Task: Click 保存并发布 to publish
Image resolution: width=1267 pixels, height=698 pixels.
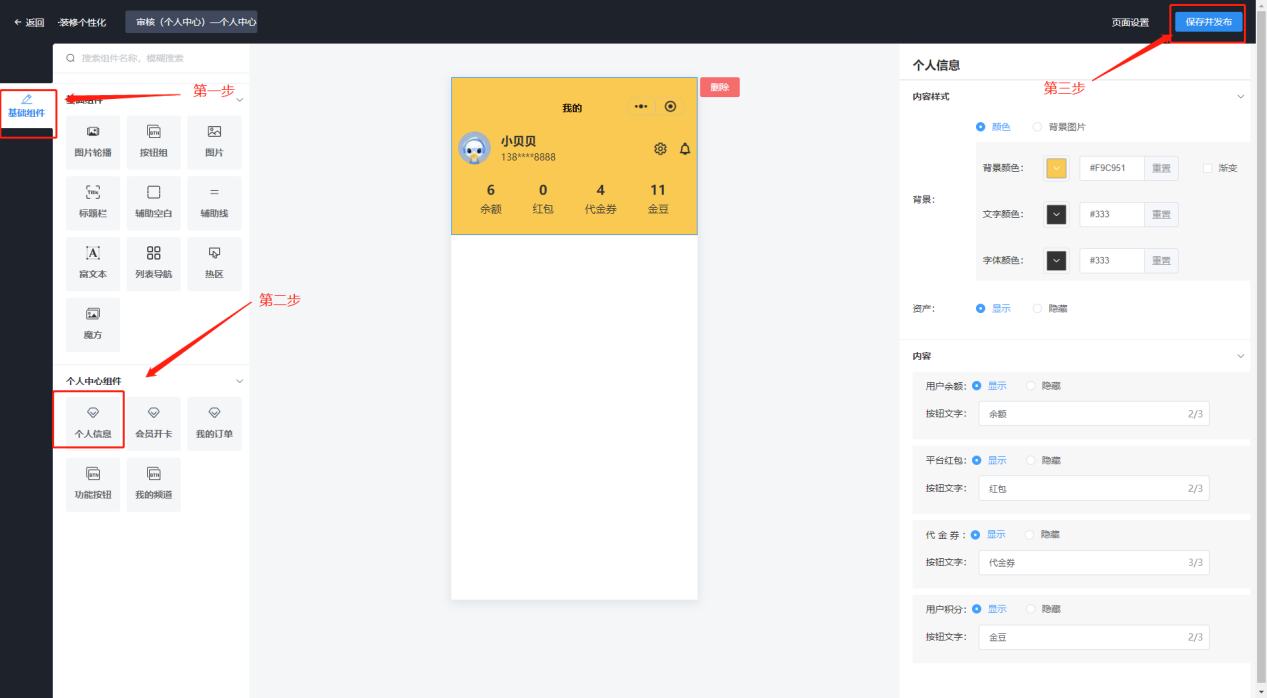Action: point(1208,22)
